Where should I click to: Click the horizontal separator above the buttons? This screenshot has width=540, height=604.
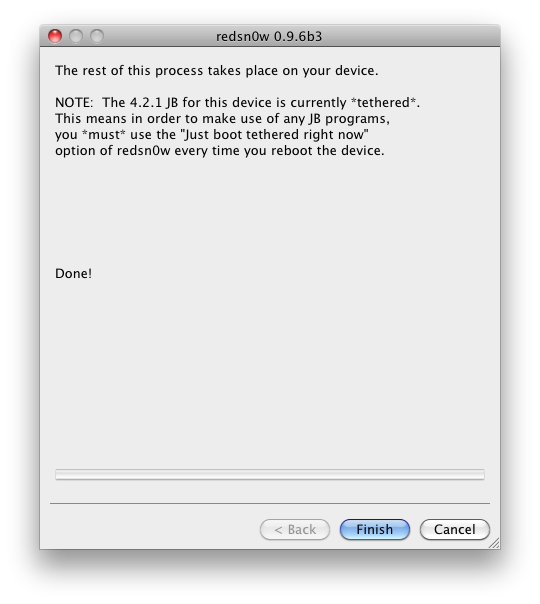pos(270,503)
